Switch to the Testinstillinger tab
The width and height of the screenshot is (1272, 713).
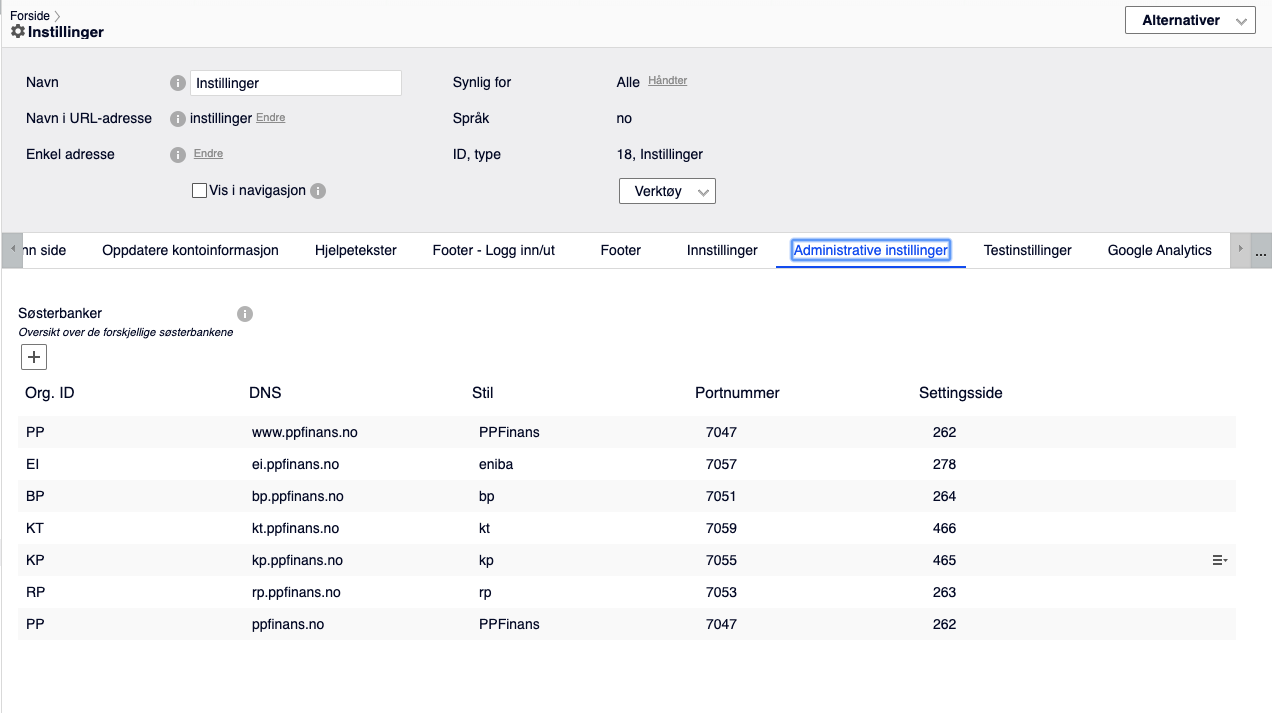[1027, 250]
